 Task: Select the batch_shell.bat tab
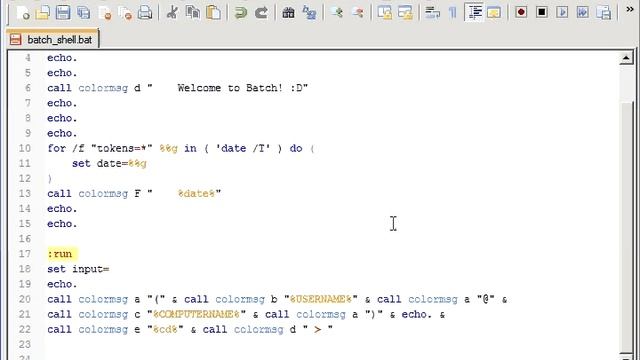pyautogui.click(x=52, y=40)
